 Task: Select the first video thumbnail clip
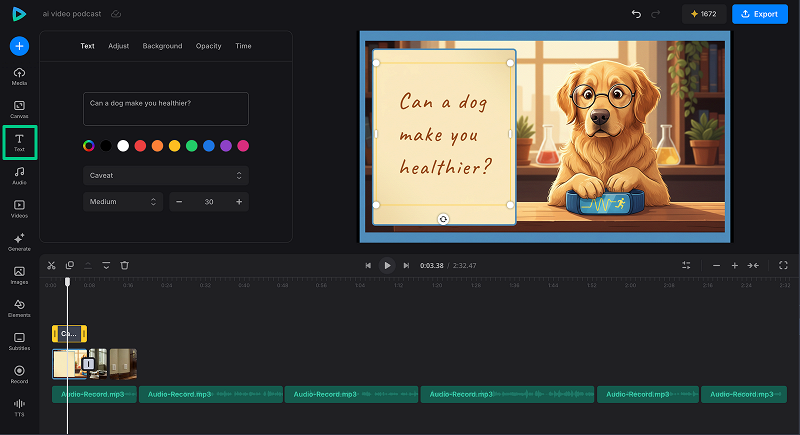pyautogui.click(x=67, y=364)
